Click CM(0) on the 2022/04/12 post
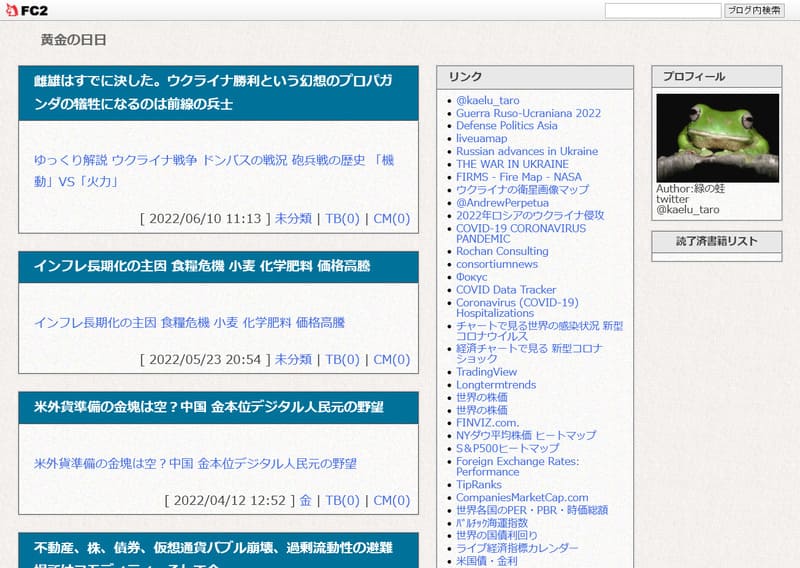 (x=391, y=500)
